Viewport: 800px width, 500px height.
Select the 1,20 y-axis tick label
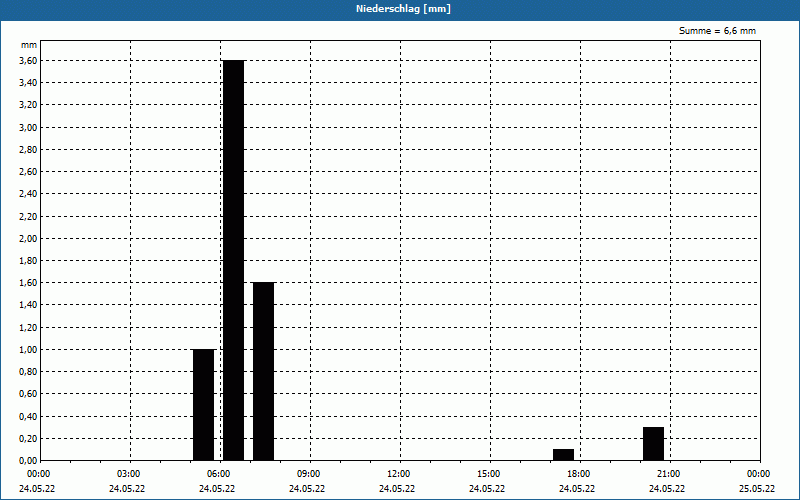tap(28, 328)
